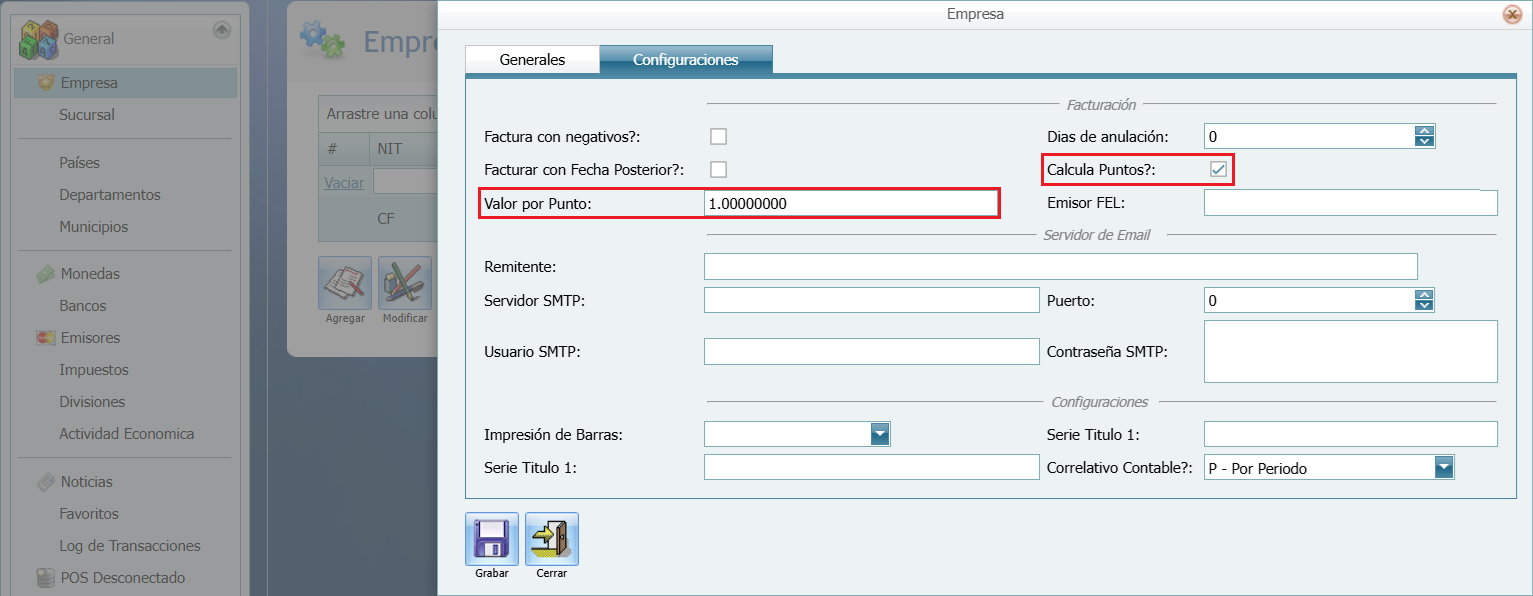1533x596 pixels.
Task: Open Noticias from the sidebar
Action: tap(89, 481)
